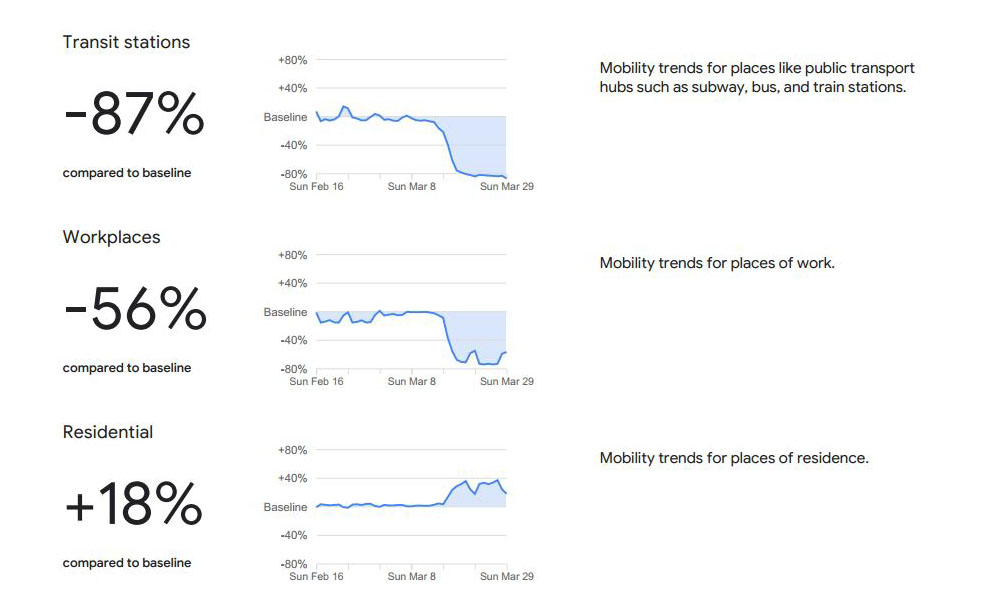Image resolution: width=1000 pixels, height=600 pixels.
Task: Click the Workplaces section heading
Action: [112, 237]
